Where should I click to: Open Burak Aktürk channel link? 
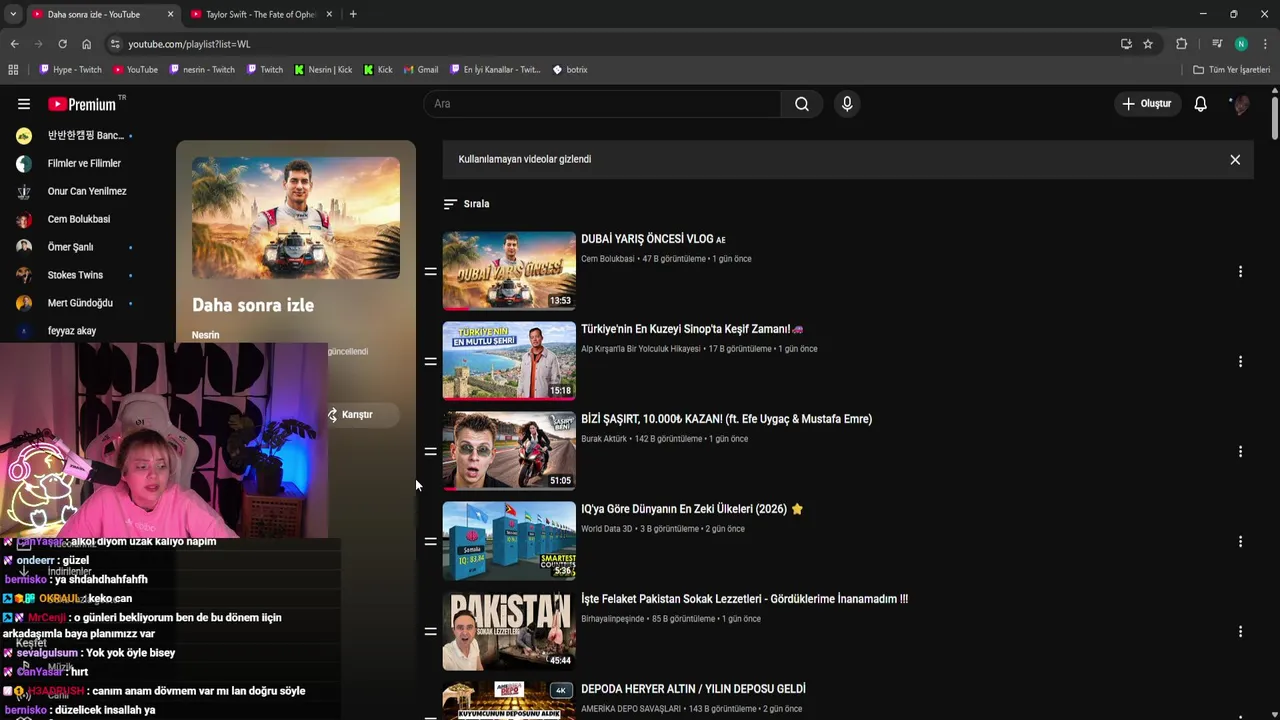click(x=604, y=439)
